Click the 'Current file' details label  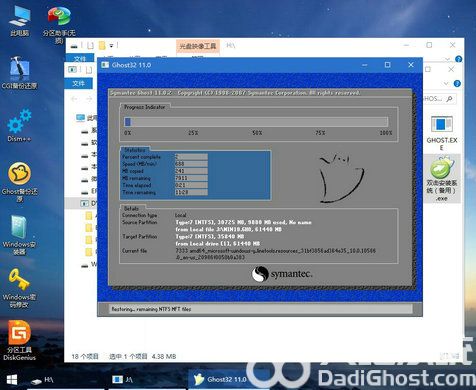point(134,251)
